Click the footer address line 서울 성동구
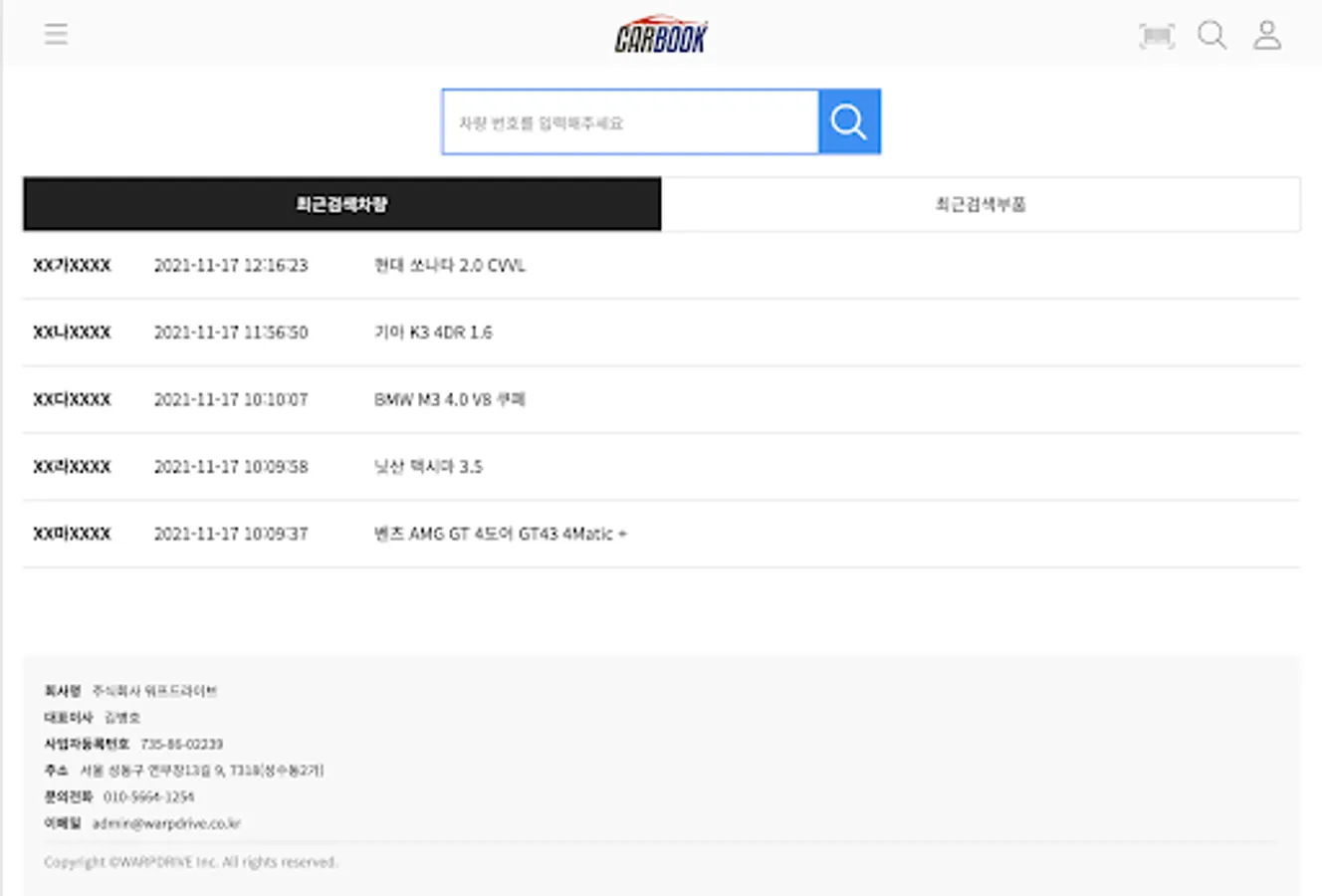1322x896 pixels. point(202,771)
